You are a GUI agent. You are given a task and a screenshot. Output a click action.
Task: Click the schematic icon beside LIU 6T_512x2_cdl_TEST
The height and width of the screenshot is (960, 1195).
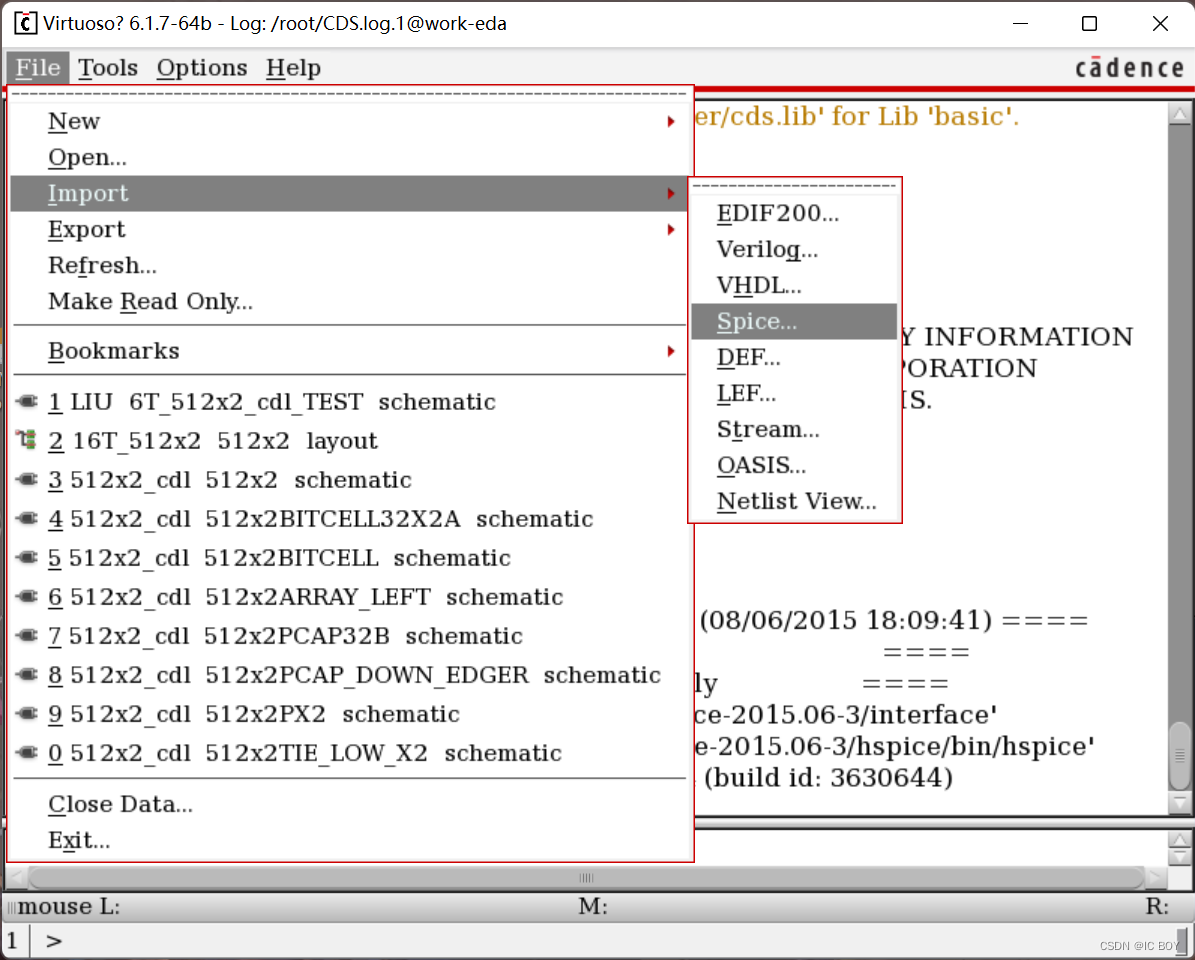tap(27, 401)
